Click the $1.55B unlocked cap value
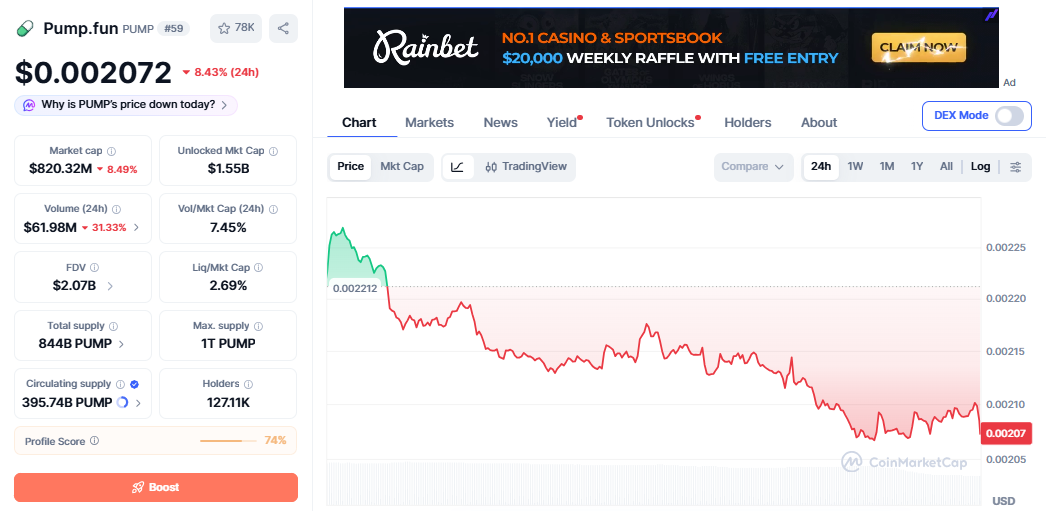The height and width of the screenshot is (511, 1046). 228,169
